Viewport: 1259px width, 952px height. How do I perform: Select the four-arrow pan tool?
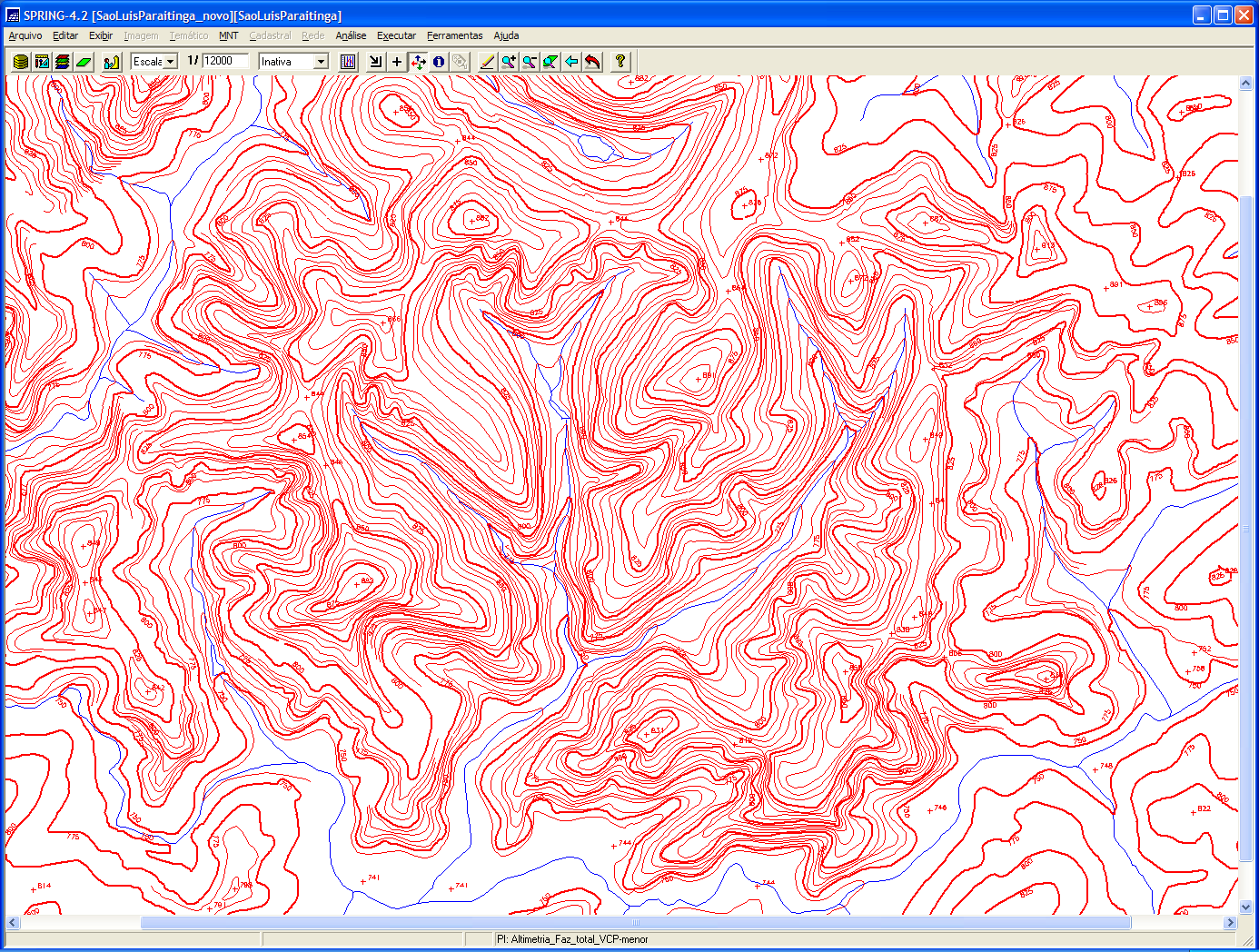click(x=418, y=62)
